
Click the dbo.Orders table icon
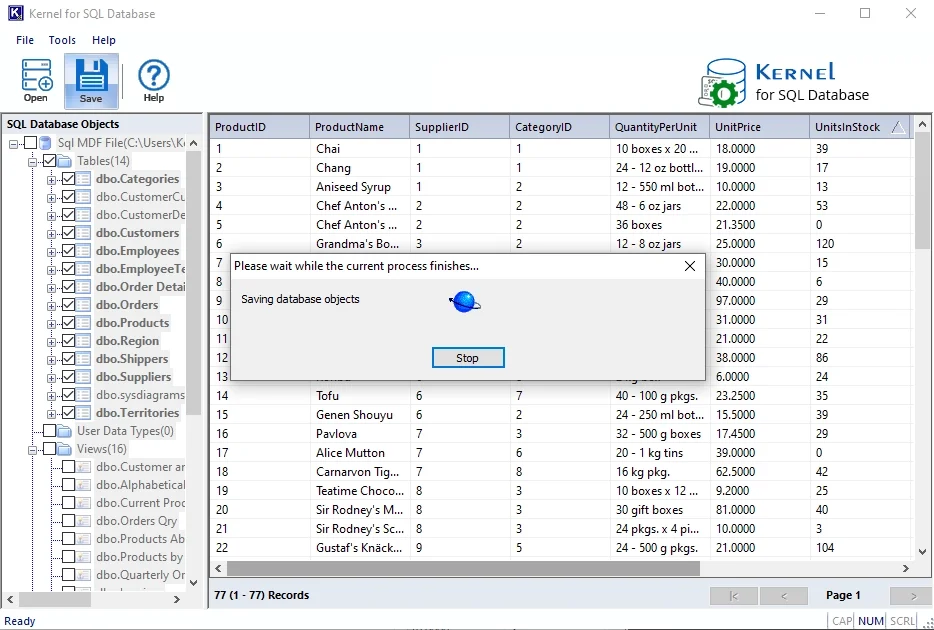84,305
